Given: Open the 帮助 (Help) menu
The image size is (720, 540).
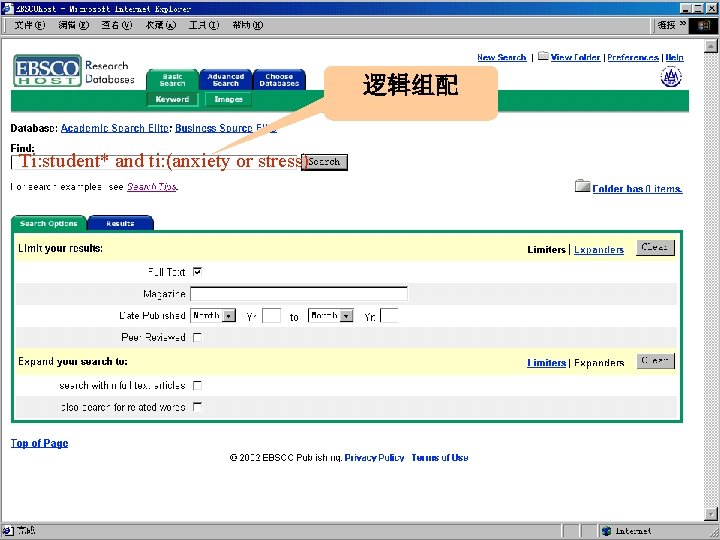Looking at the screenshot, I should coord(248,25).
